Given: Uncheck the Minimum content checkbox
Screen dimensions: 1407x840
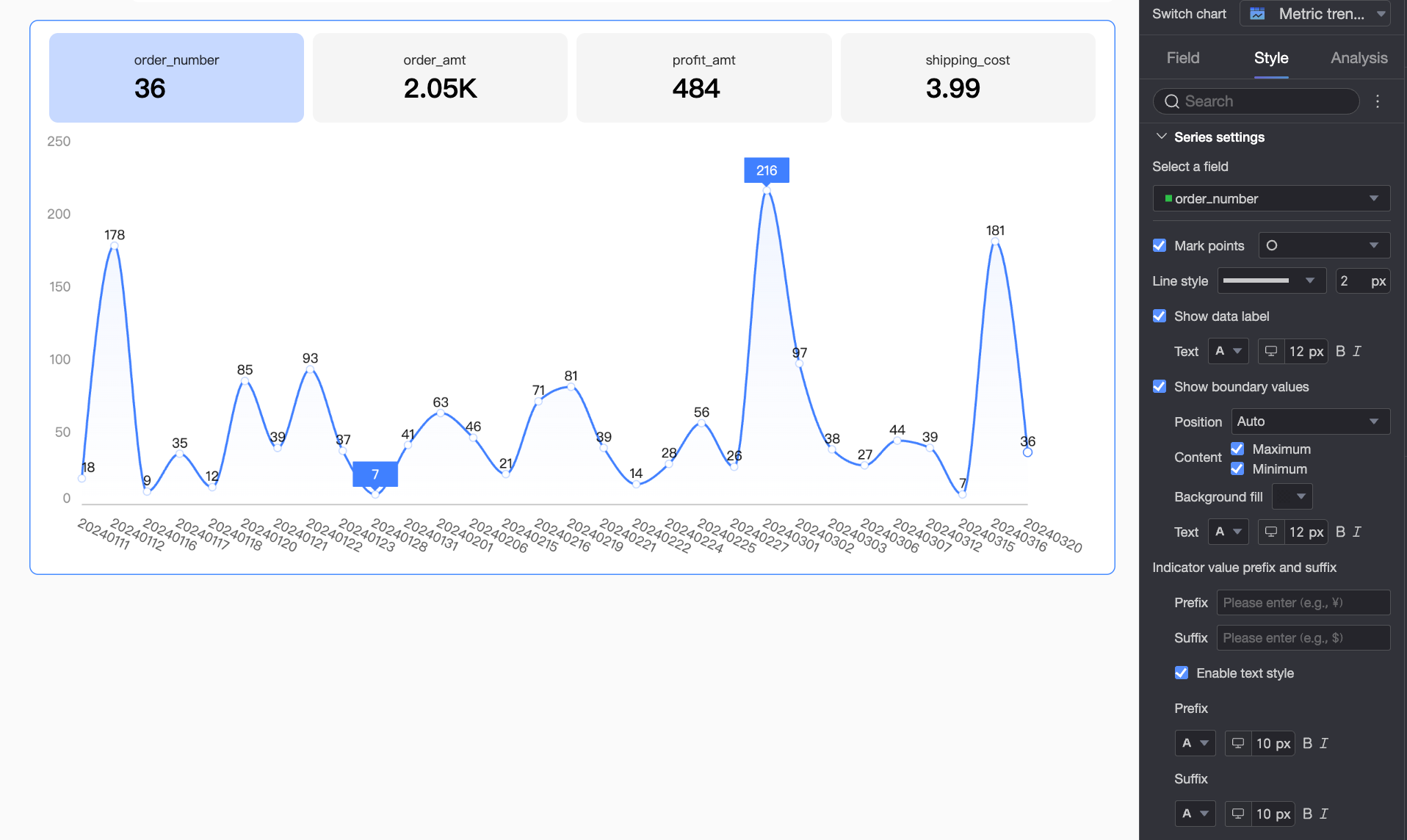Looking at the screenshot, I should coord(1237,468).
